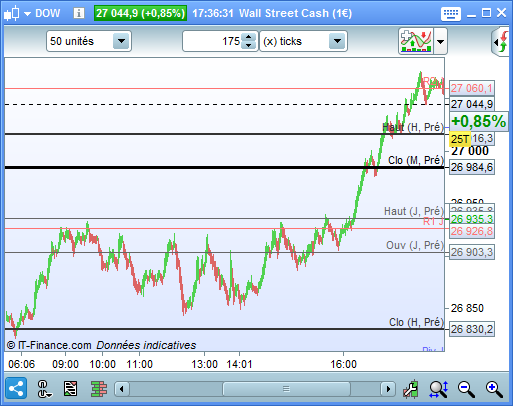
Task: Click the 09:00 time axis marker
Action: [x=65, y=364]
